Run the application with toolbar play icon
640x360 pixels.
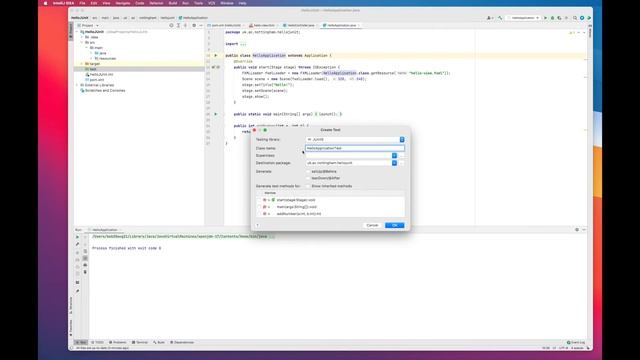(545, 18)
